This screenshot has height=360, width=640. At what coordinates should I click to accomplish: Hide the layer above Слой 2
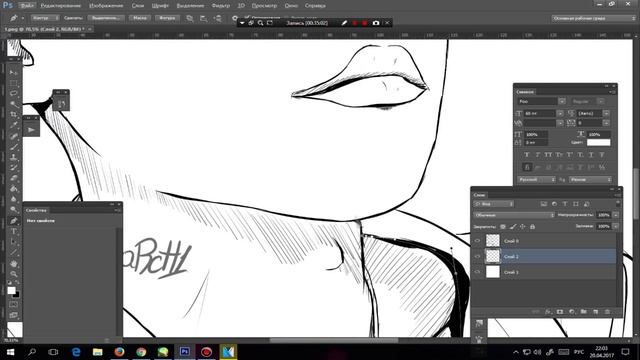pyautogui.click(x=478, y=241)
